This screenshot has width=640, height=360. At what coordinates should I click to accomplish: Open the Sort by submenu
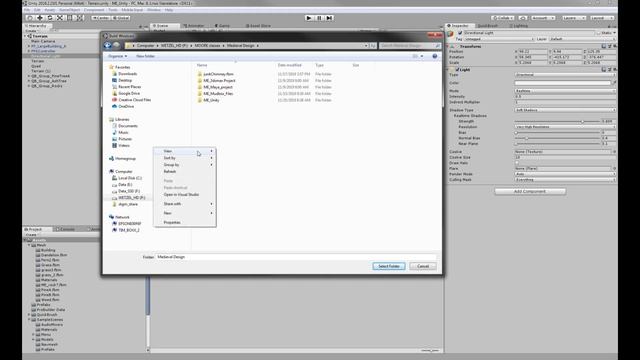[x=184, y=158]
